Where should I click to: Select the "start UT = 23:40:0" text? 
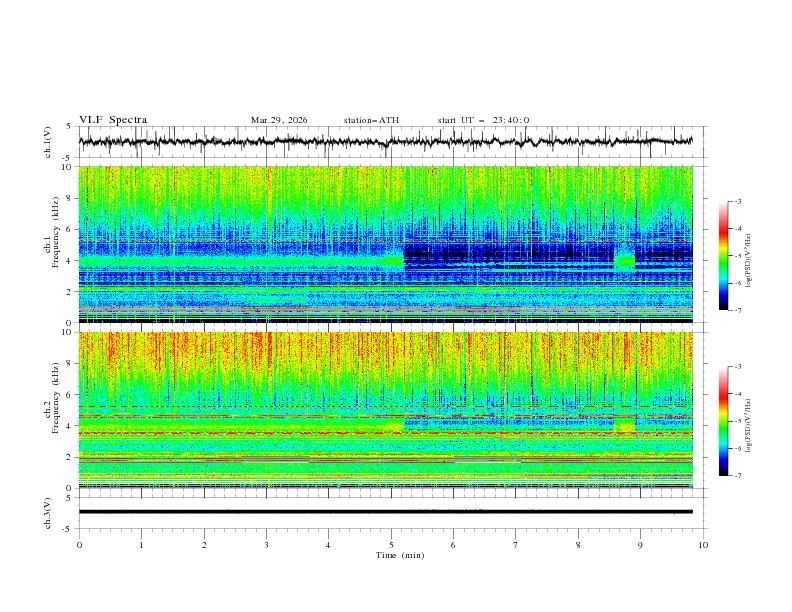coord(483,120)
